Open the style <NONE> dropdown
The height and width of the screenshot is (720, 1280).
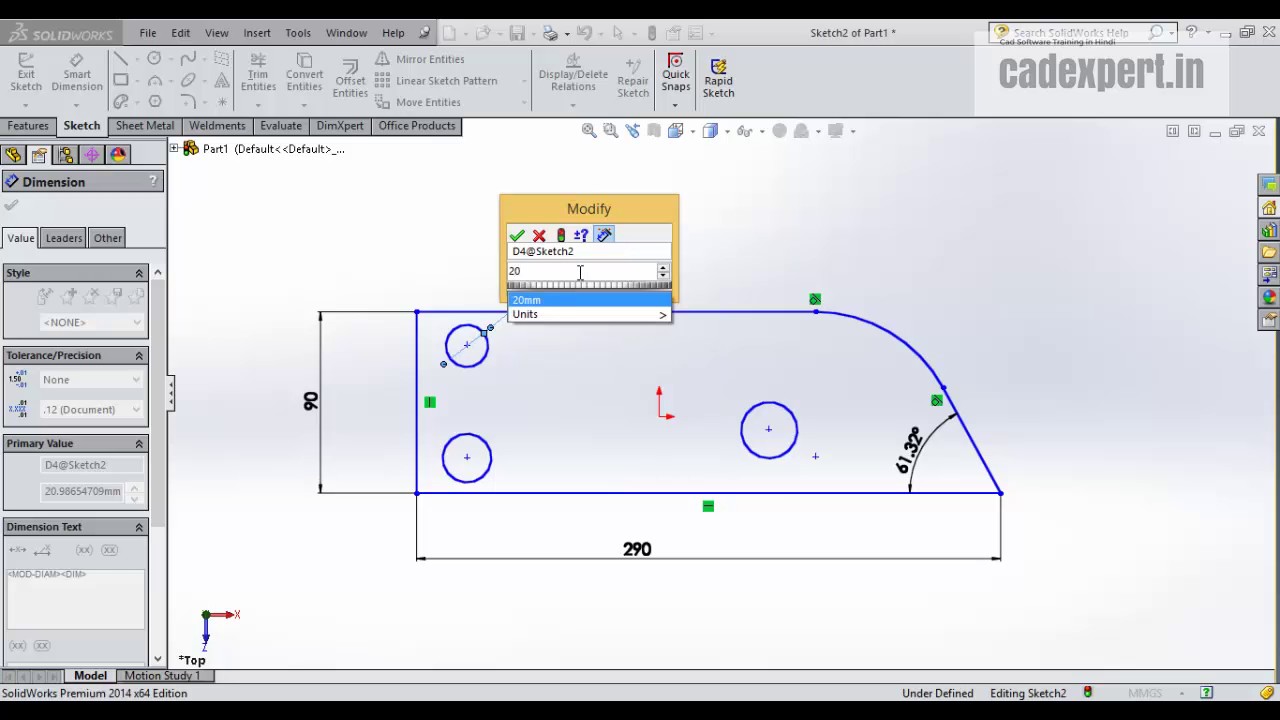point(92,322)
